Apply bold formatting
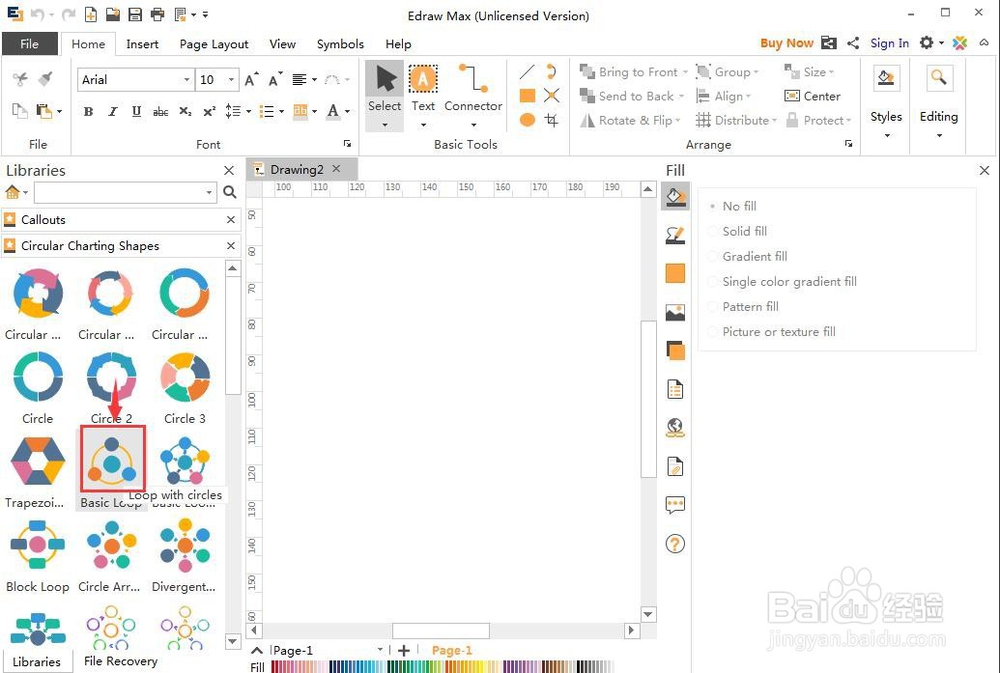1000x673 pixels. (89, 112)
